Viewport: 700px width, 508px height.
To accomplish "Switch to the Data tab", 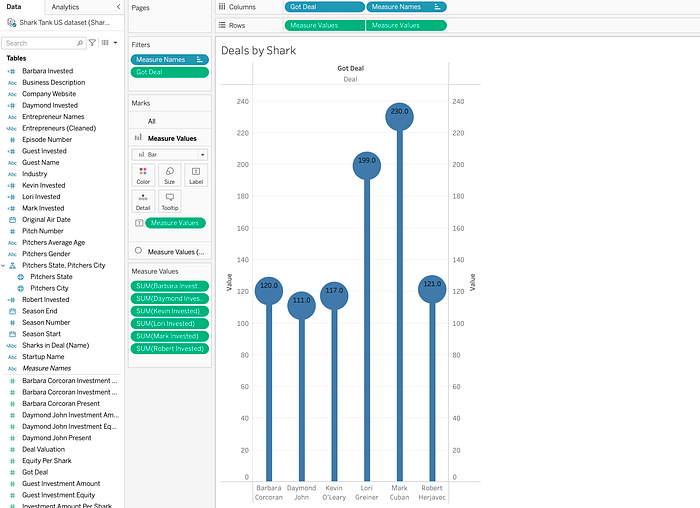I will (x=14, y=7).
